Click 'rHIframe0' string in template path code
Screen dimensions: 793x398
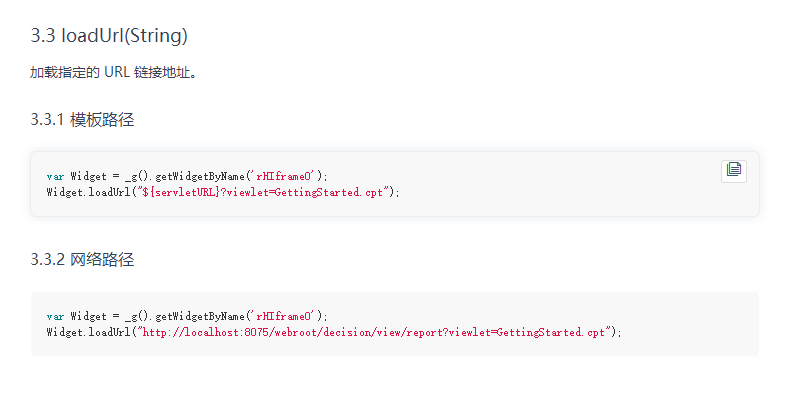(283, 176)
